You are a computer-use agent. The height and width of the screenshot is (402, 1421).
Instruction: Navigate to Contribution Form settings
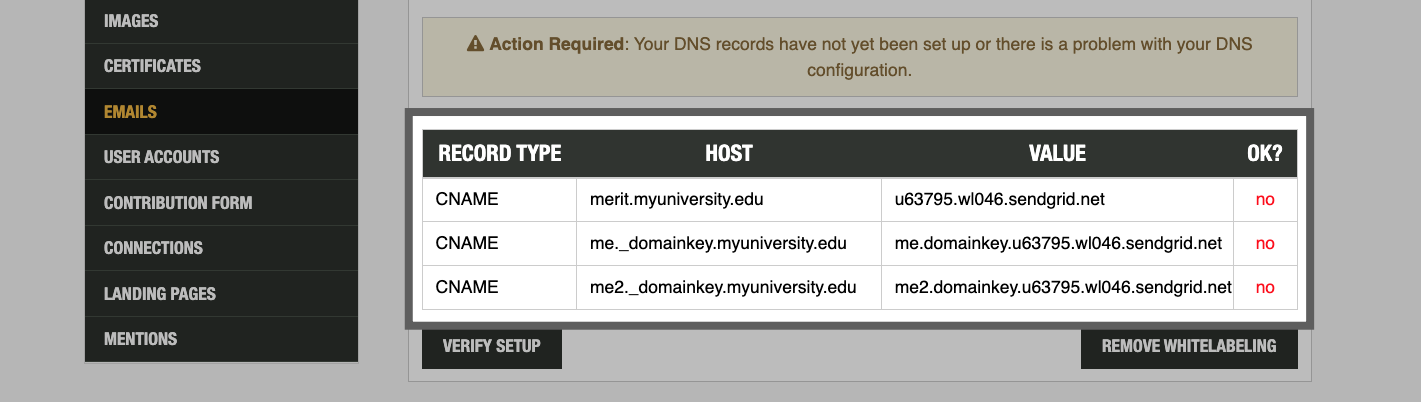coord(178,203)
